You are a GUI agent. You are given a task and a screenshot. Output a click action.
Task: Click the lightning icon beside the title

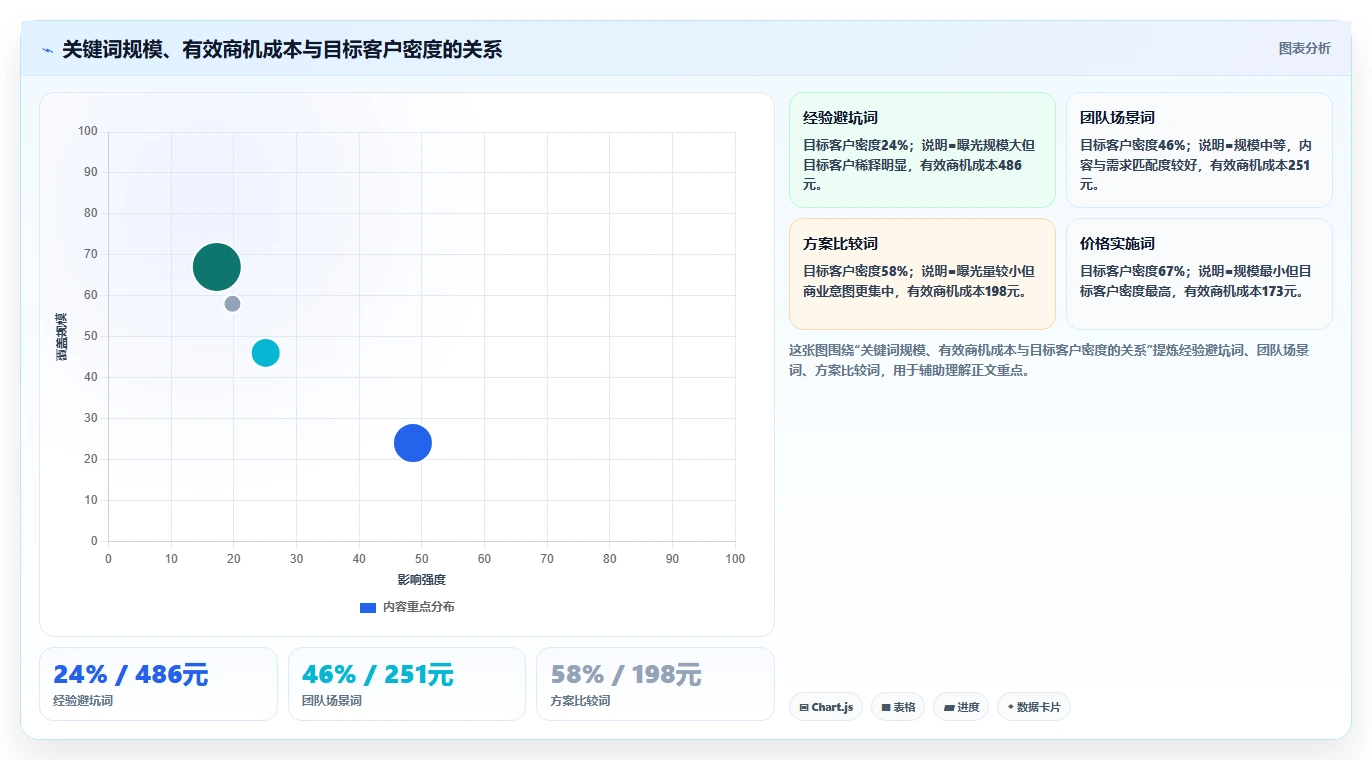tap(48, 50)
